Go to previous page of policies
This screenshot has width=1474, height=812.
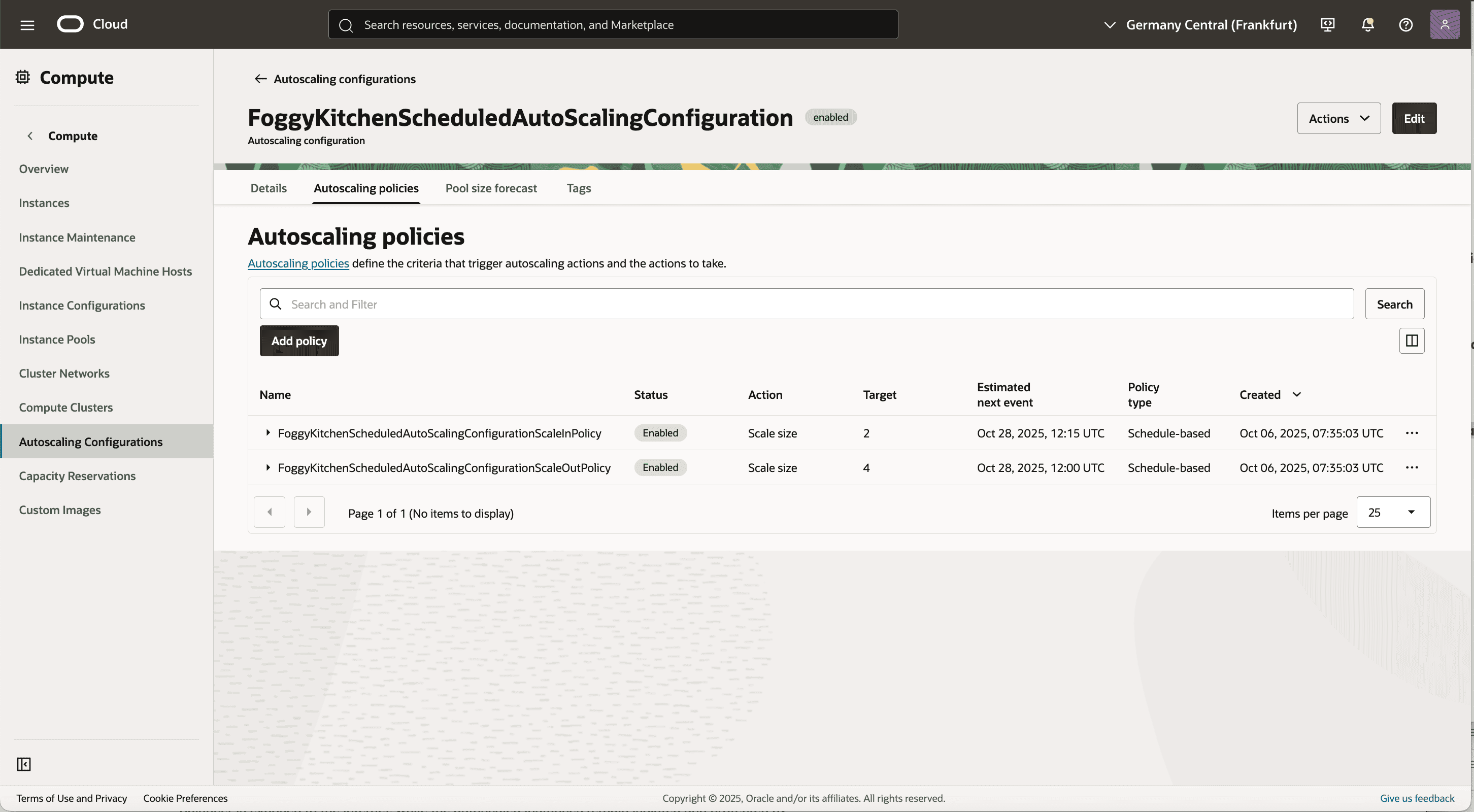pos(270,512)
